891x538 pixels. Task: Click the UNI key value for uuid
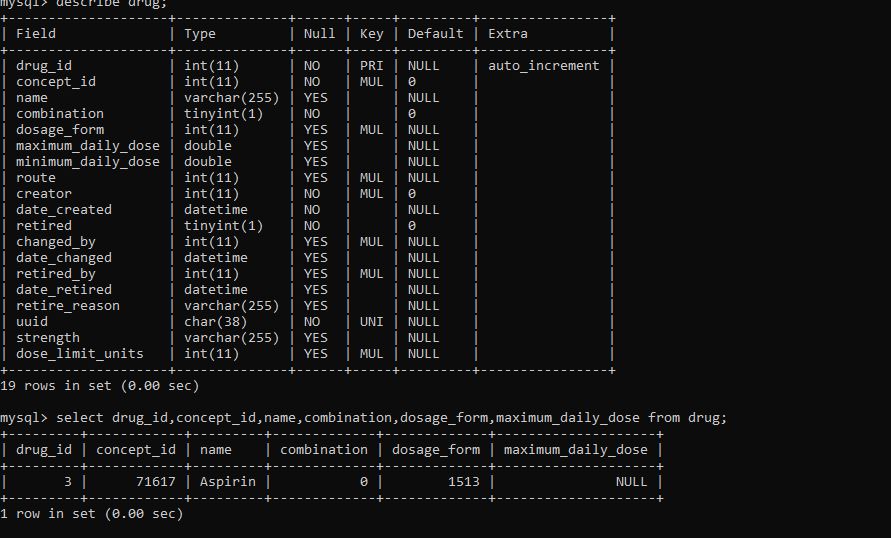[x=371, y=322]
